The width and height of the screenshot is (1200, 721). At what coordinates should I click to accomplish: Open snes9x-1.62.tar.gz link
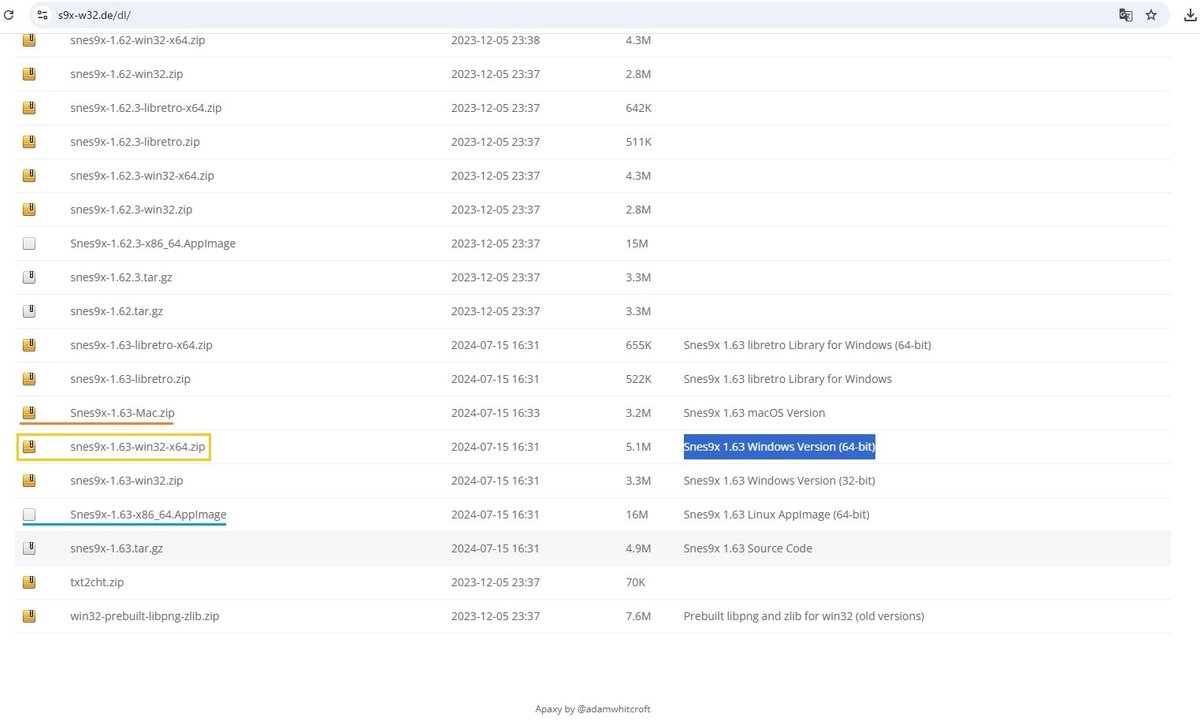(117, 311)
